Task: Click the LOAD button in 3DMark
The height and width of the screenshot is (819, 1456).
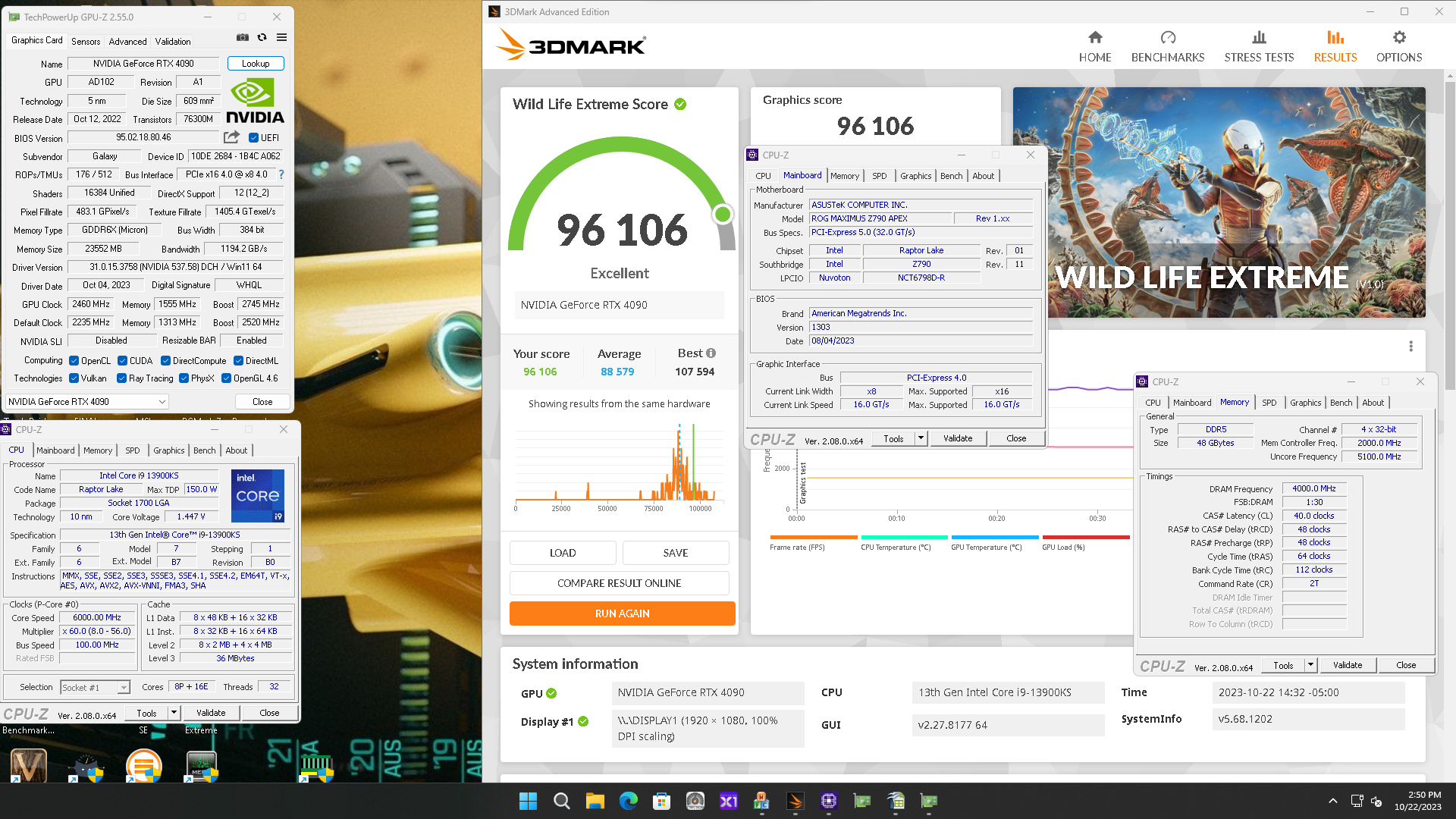Action: pos(563,553)
